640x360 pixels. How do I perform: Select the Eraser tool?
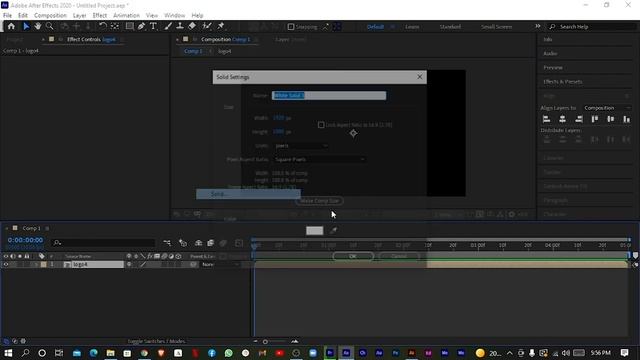click(x=192, y=26)
